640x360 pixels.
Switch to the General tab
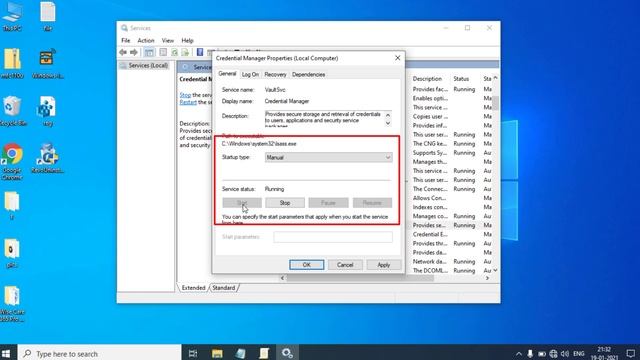227,74
